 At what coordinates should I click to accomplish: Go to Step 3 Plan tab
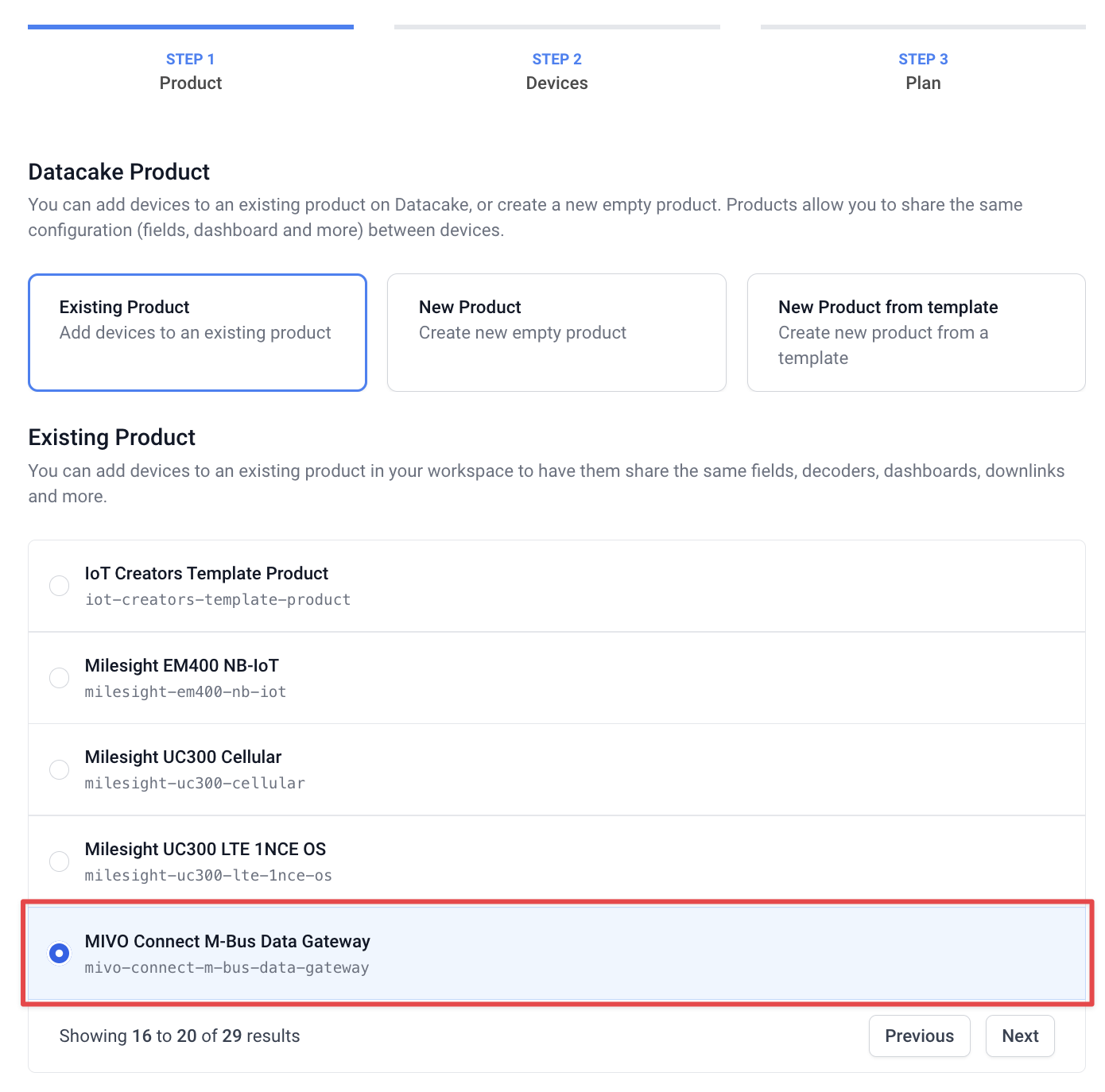(x=923, y=72)
